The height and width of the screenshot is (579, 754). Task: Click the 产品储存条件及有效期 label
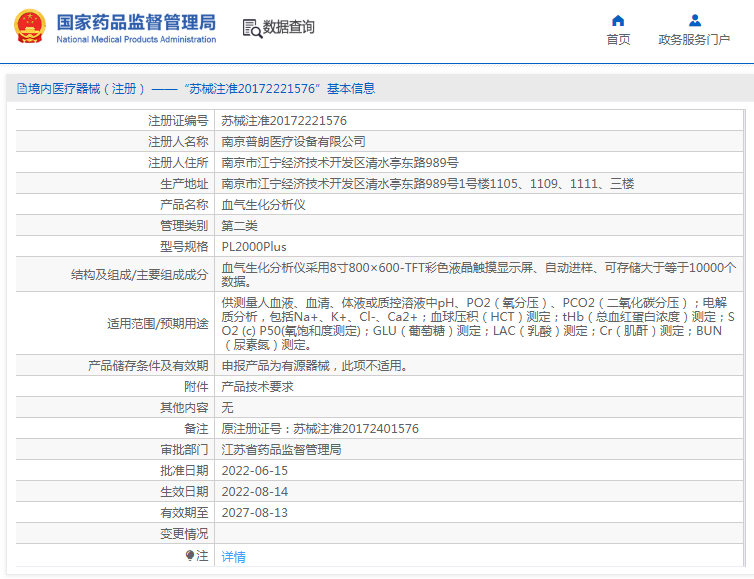148,365
